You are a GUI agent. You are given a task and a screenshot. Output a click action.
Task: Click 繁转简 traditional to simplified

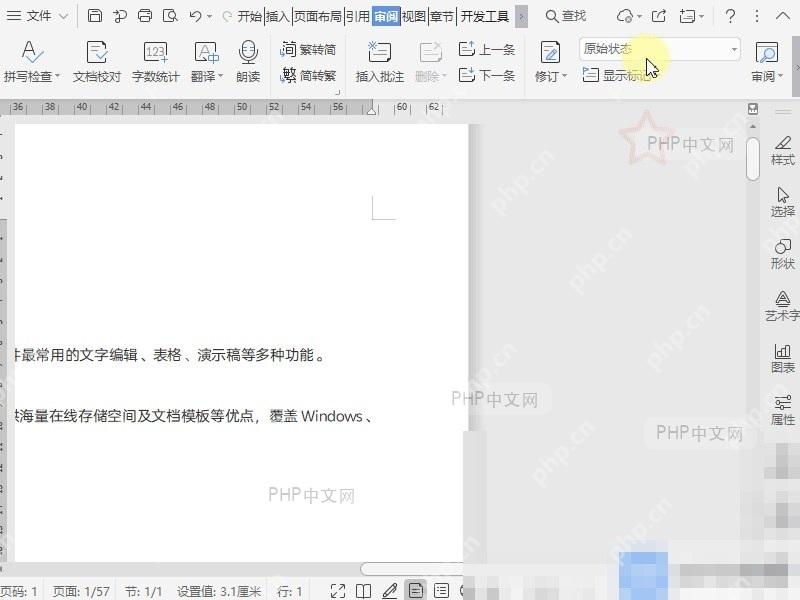tap(308, 49)
